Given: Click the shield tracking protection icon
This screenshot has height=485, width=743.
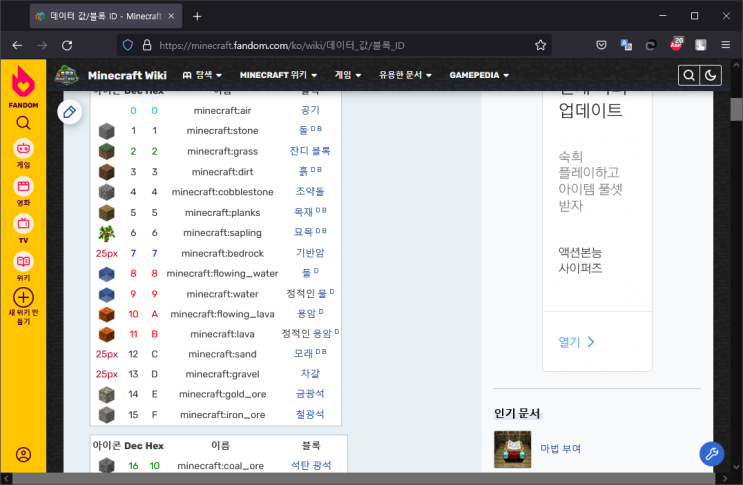Looking at the screenshot, I should coord(127,45).
